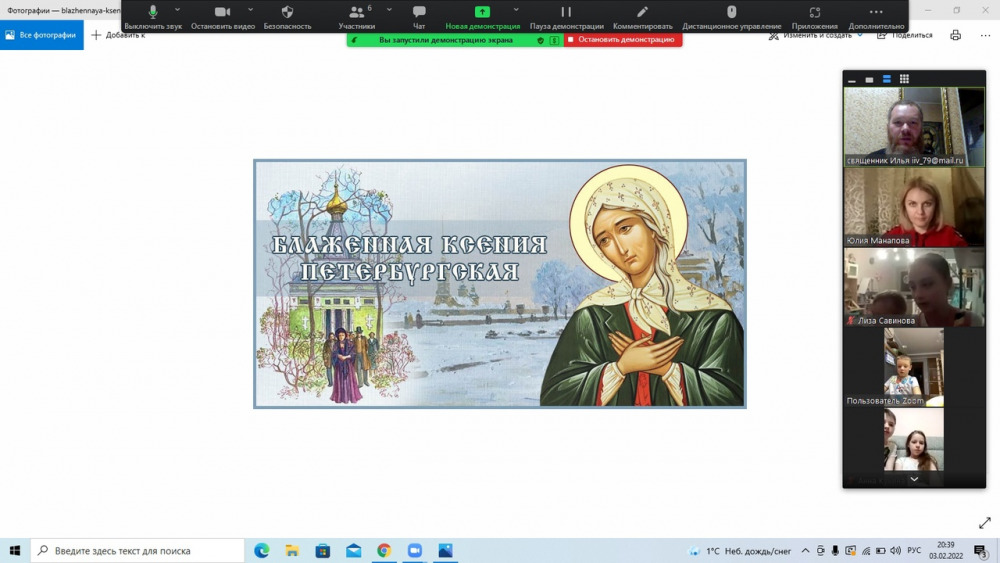This screenshot has height=563, width=1000.
Task: Switch video panel to grid view
Action: tap(904, 79)
